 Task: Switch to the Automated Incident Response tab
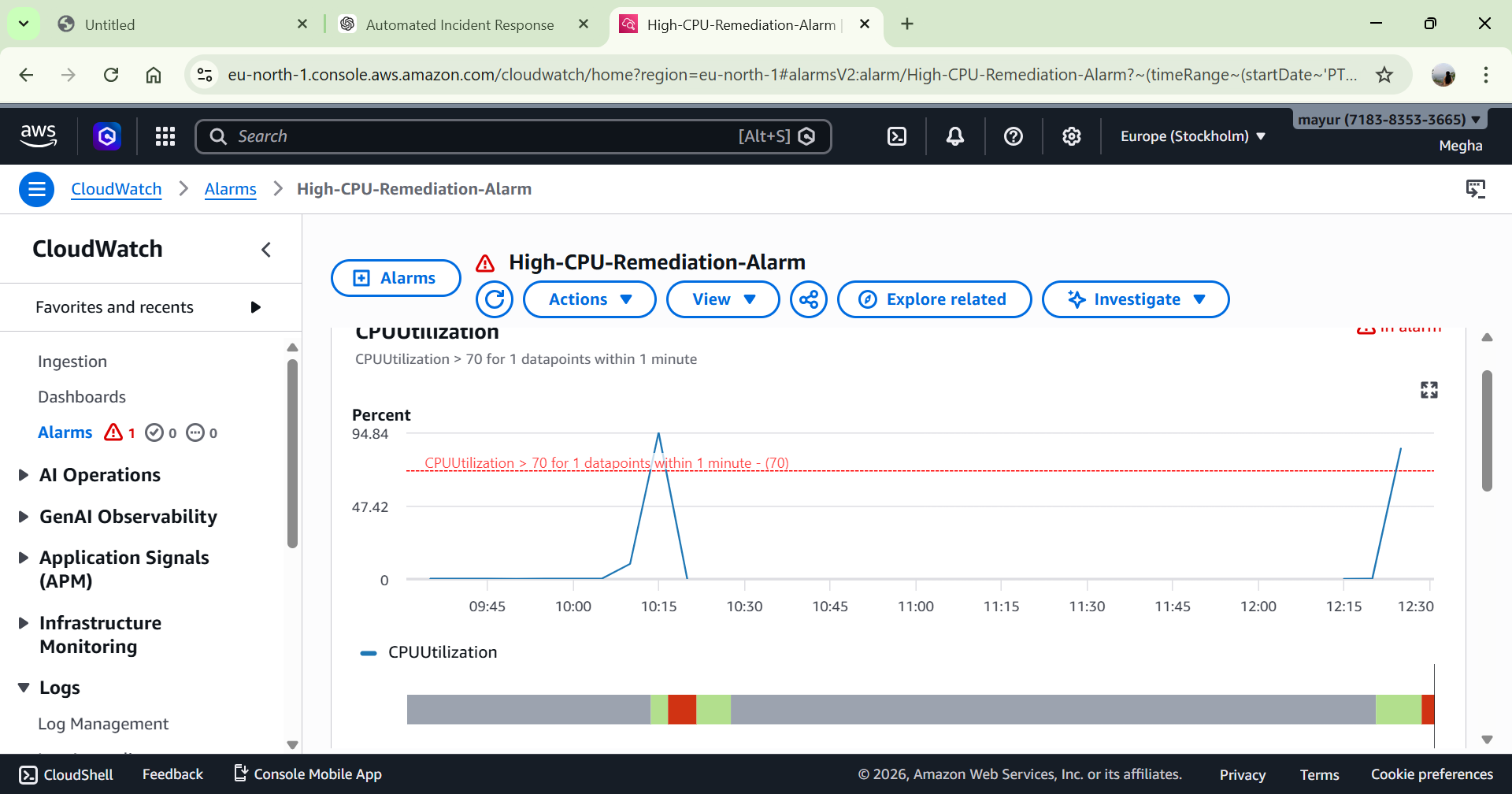465,24
